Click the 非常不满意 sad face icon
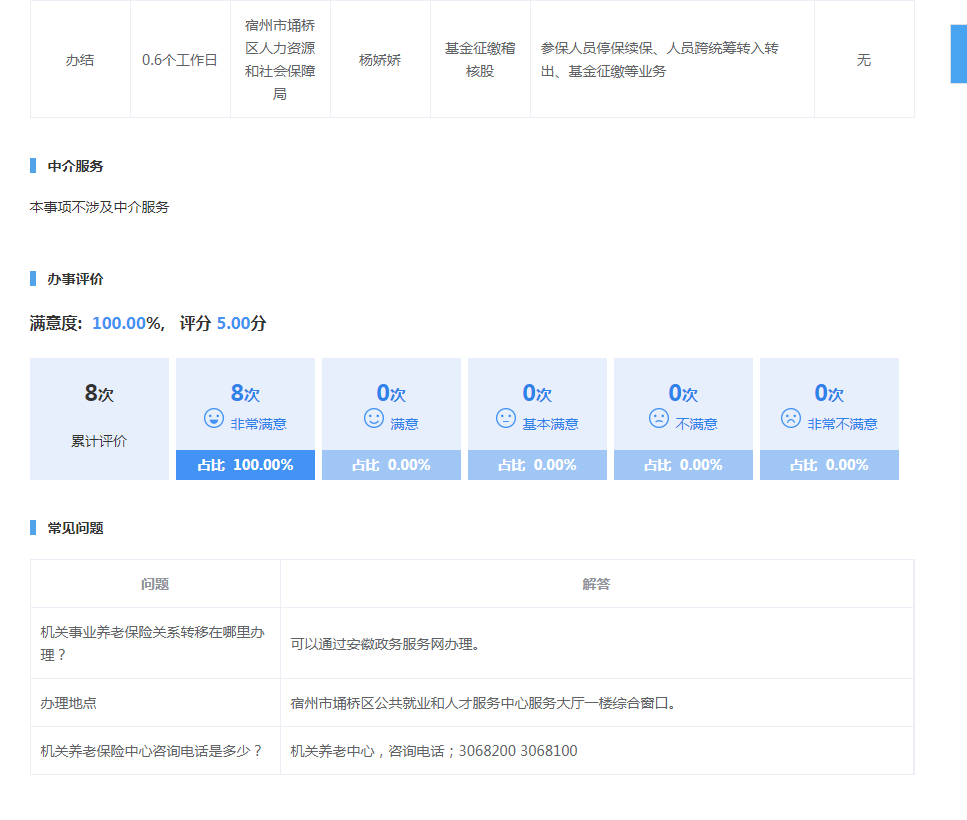967x820 pixels. 791,419
